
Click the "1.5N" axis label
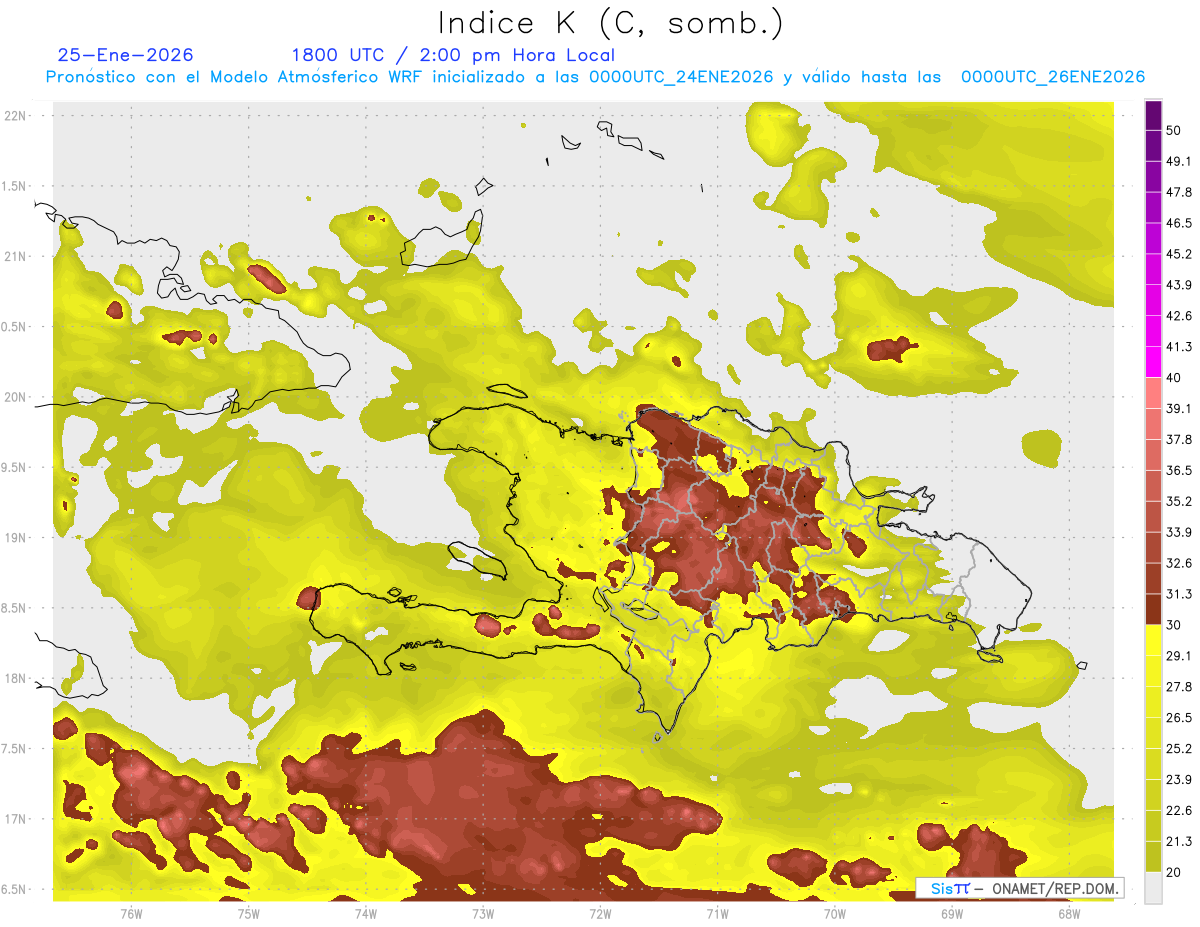(x=14, y=186)
